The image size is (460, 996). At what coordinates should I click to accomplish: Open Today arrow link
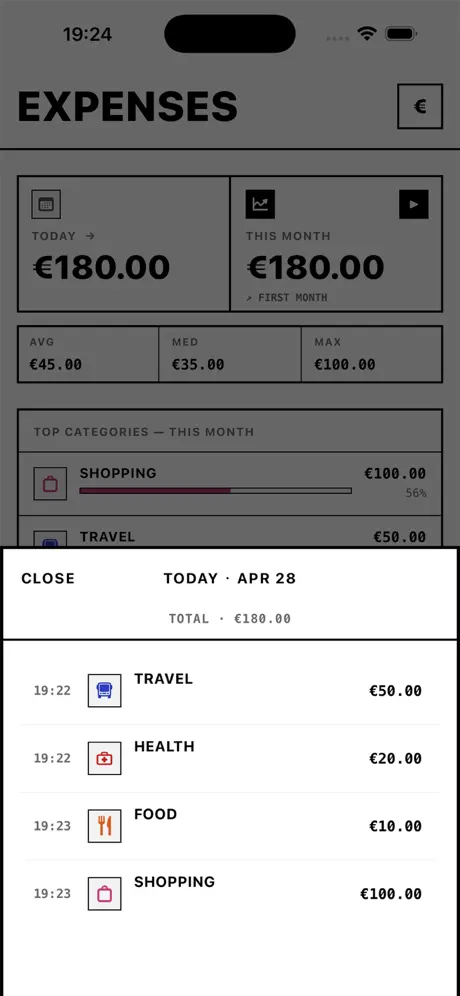(63, 236)
